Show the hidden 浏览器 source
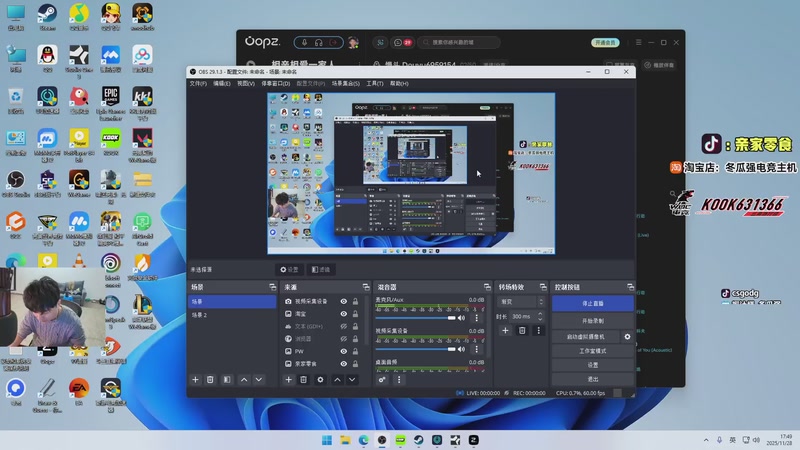 [x=343, y=339]
